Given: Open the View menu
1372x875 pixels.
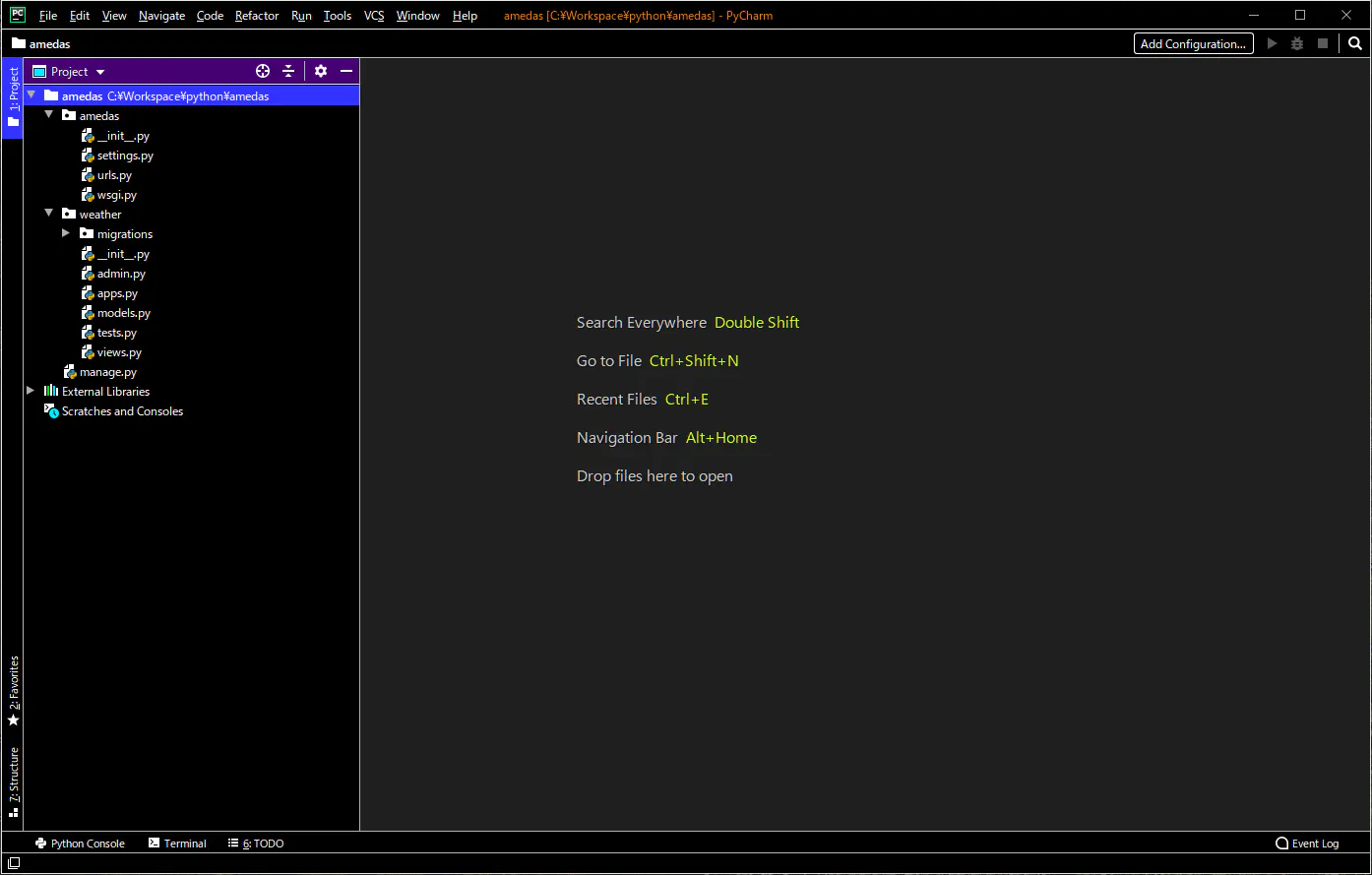Looking at the screenshot, I should (x=114, y=16).
